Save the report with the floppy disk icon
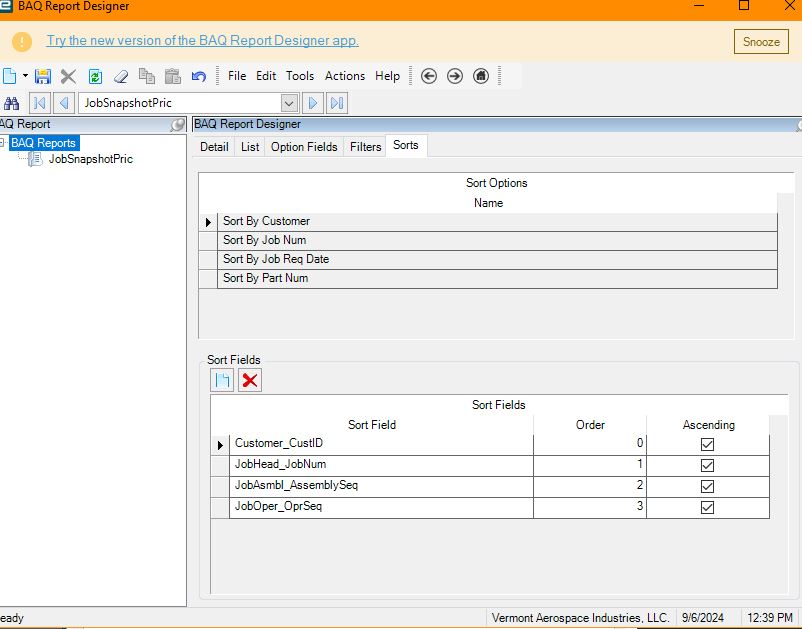The width and height of the screenshot is (802, 629). [x=43, y=76]
